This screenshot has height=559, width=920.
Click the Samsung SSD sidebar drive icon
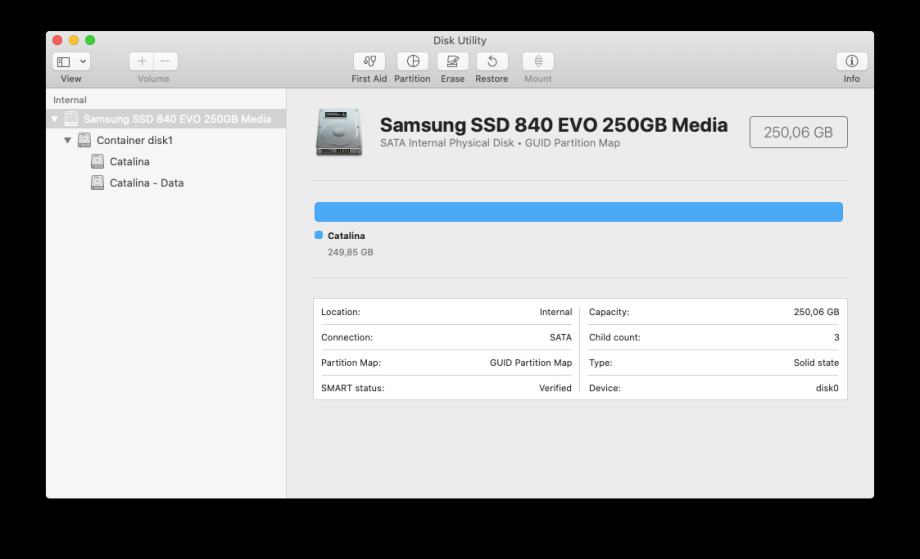click(71, 119)
